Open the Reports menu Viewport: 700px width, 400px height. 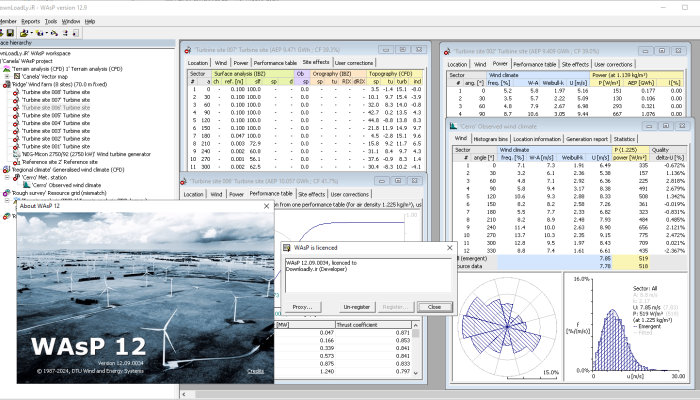(30, 21)
